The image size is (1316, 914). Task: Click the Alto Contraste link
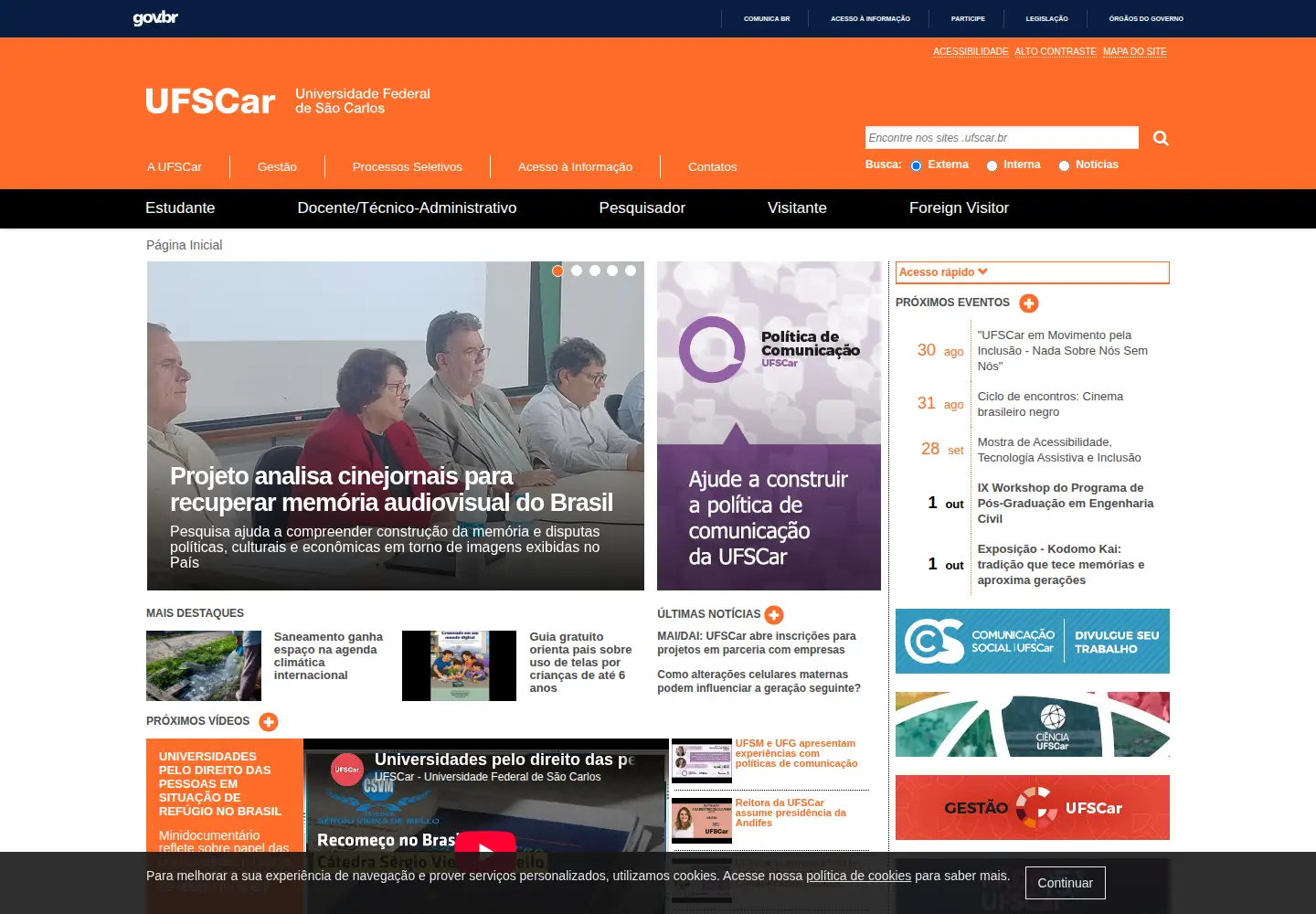coord(1056,51)
